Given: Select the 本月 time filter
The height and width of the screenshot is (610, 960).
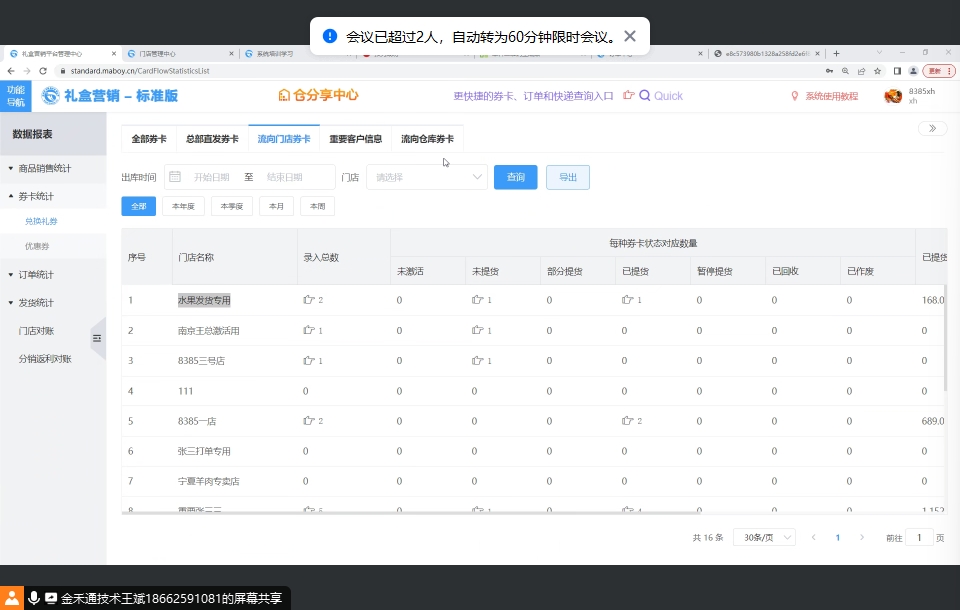Looking at the screenshot, I should [x=276, y=206].
